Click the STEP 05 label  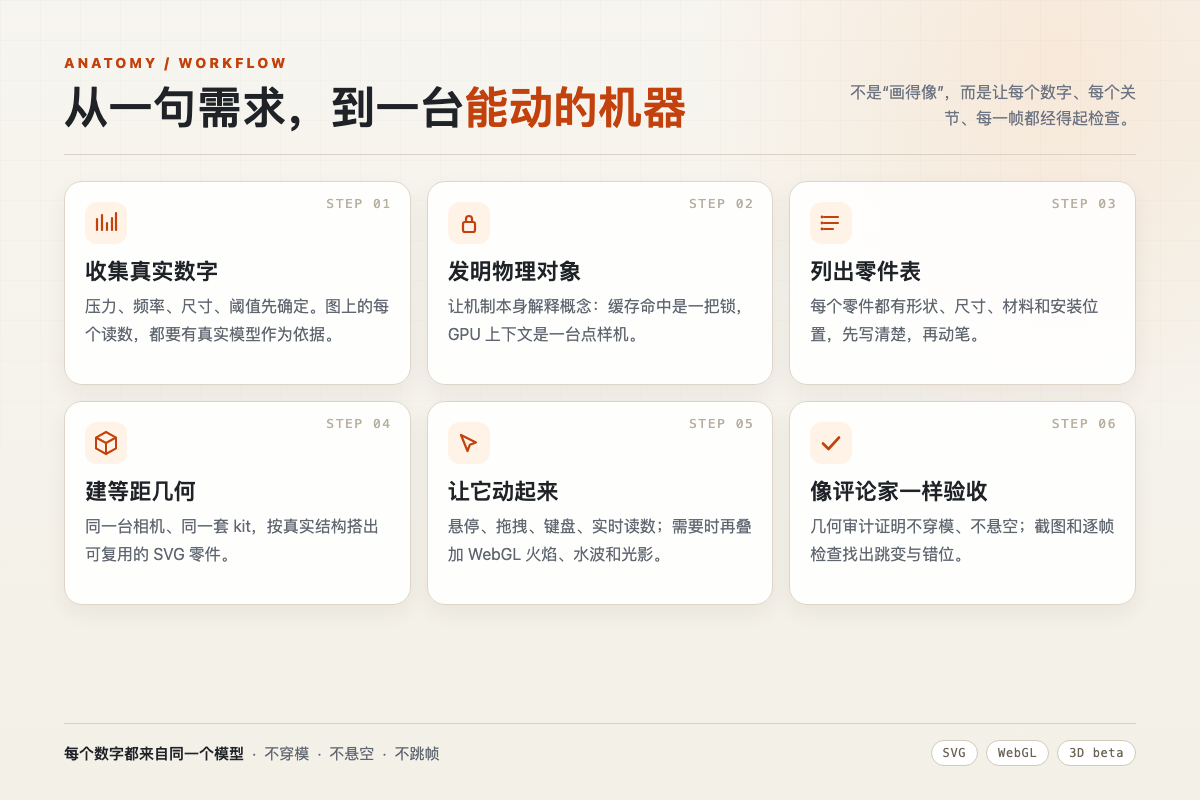[x=721, y=423]
